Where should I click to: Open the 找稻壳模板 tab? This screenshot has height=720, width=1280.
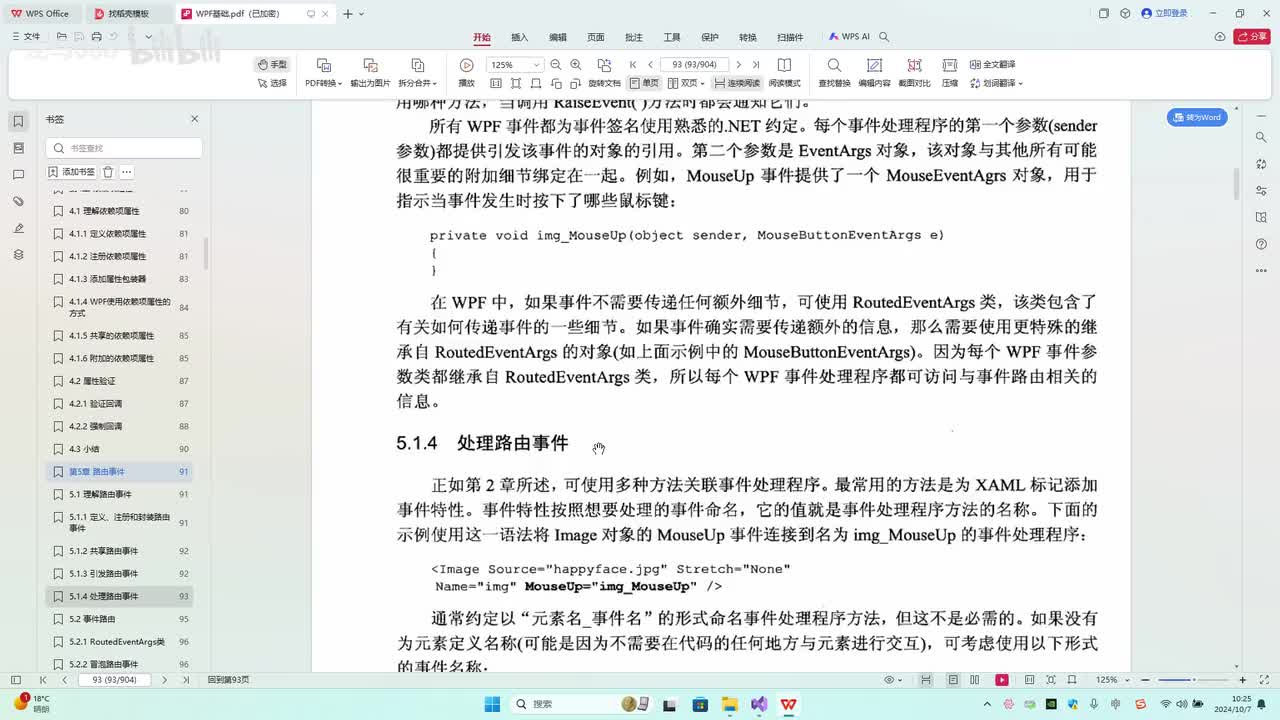(127, 13)
